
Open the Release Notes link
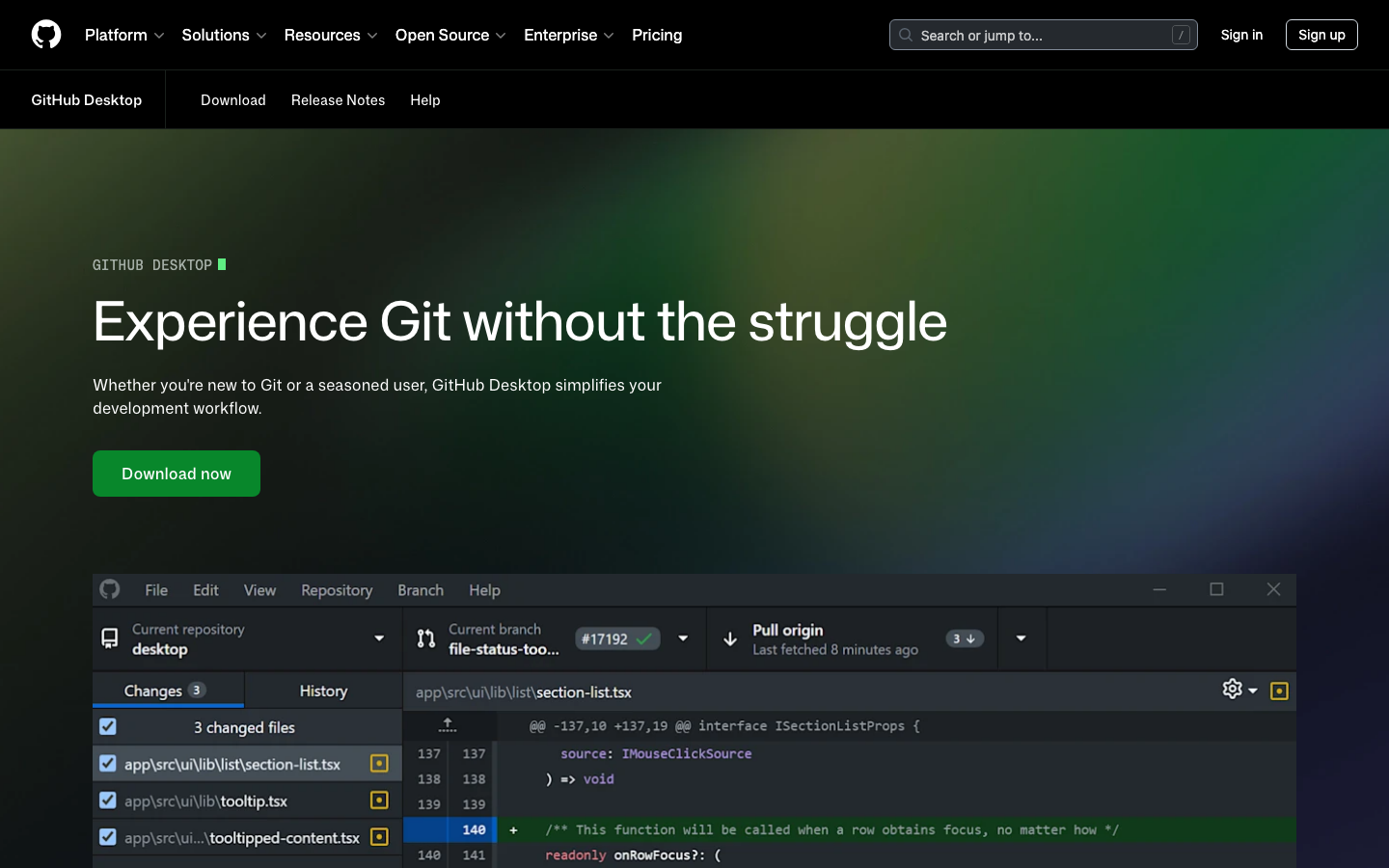click(x=338, y=100)
